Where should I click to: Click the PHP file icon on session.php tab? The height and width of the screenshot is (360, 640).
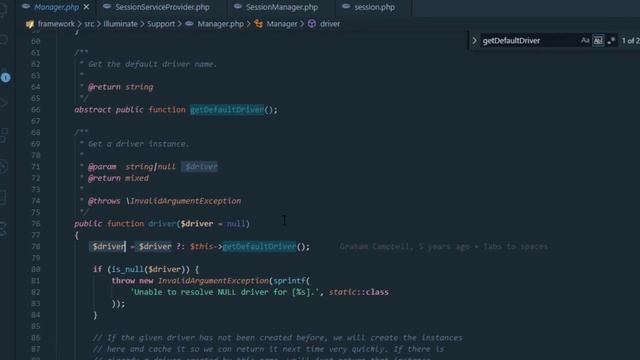[x=346, y=7]
